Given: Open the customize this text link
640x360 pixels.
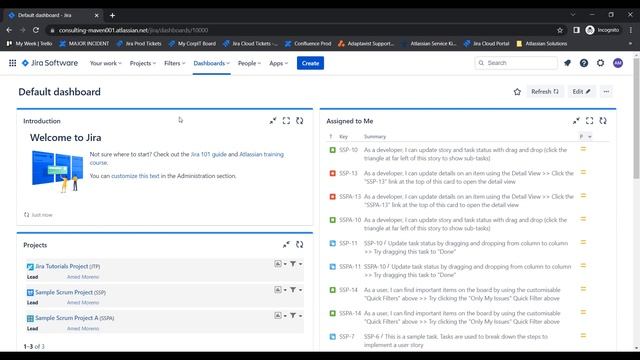Looking at the screenshot, I should pyautogui.click(x=135, y=176).
